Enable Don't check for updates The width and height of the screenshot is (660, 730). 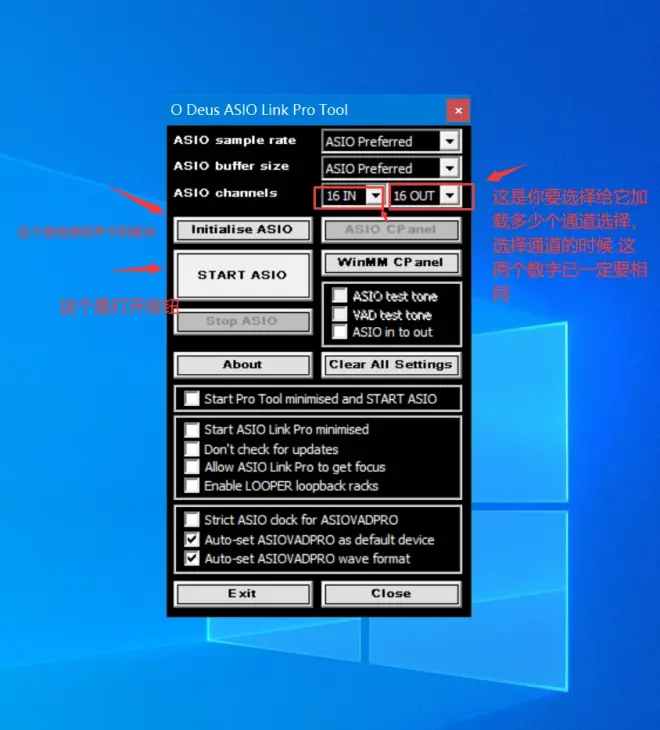point(192,449)
